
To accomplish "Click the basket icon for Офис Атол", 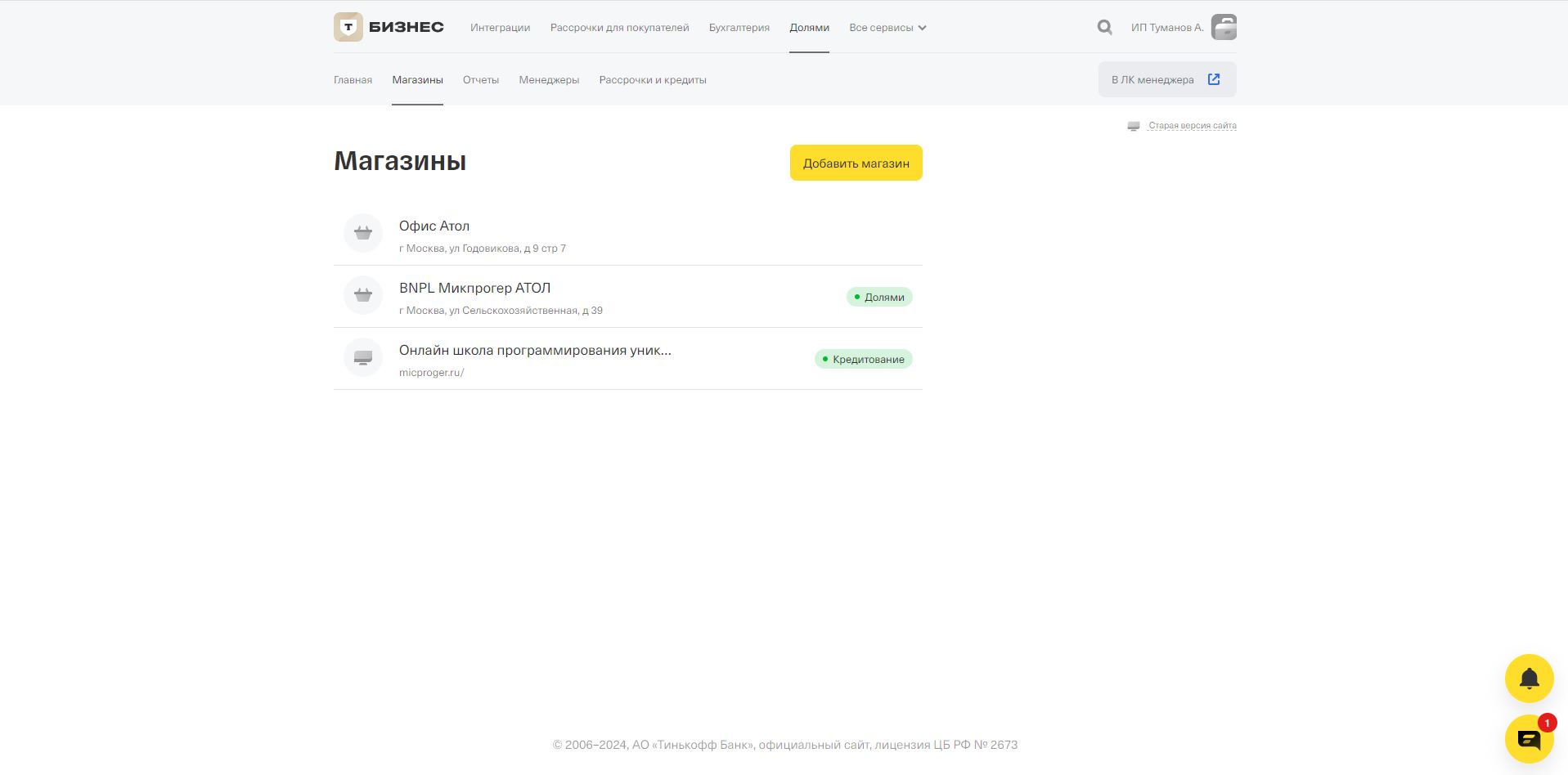I will click(363, 233).
